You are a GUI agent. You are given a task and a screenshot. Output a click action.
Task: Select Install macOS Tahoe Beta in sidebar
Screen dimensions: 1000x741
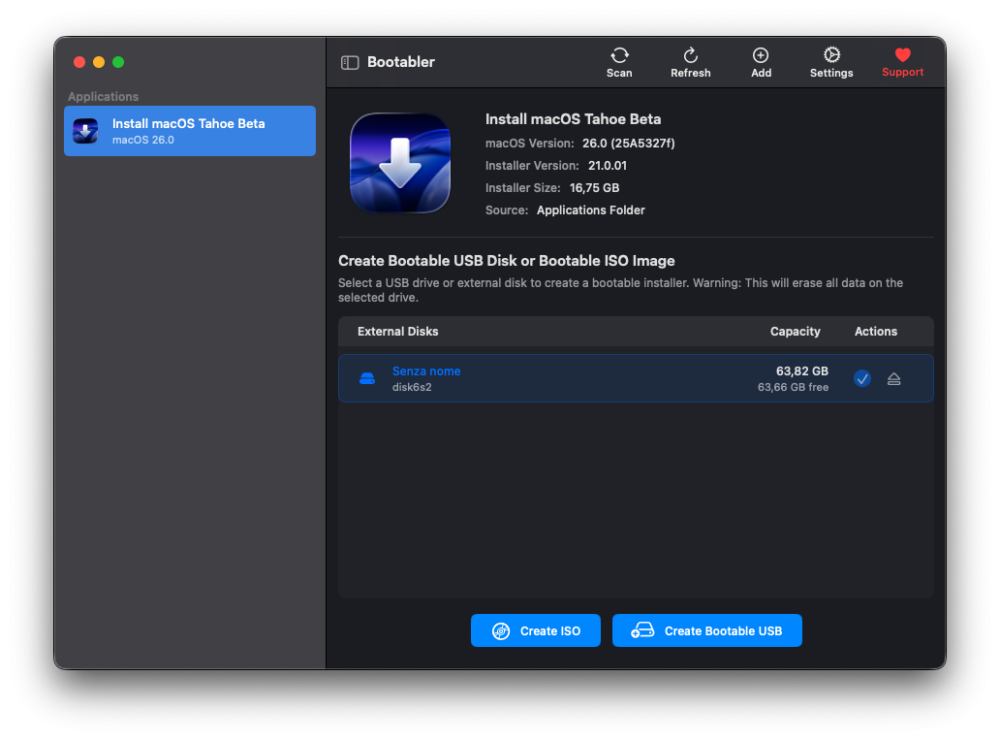(x=189, y=131)
